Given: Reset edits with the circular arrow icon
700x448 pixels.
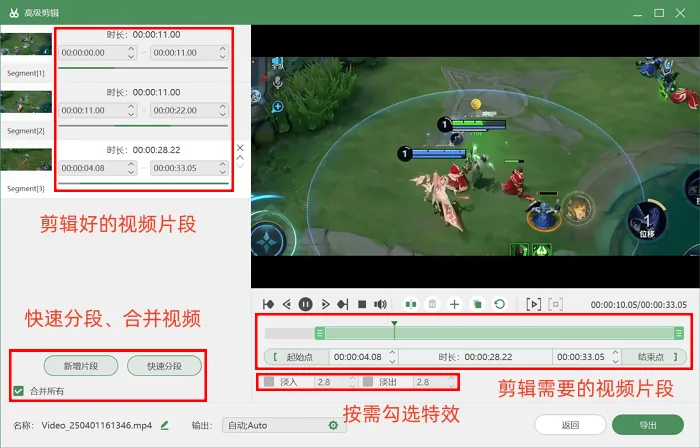Looking at the screenshot, I should point(500,304).
